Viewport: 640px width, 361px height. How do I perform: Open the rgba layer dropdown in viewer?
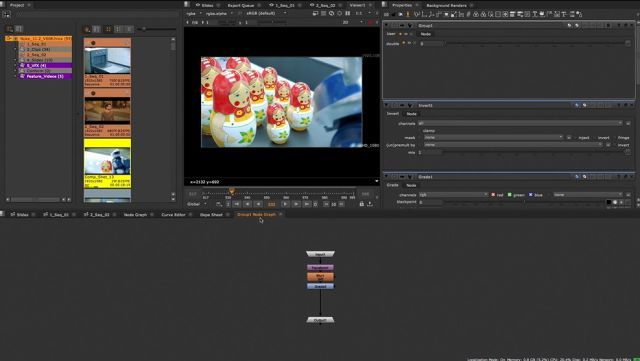[x=194, y=13]
